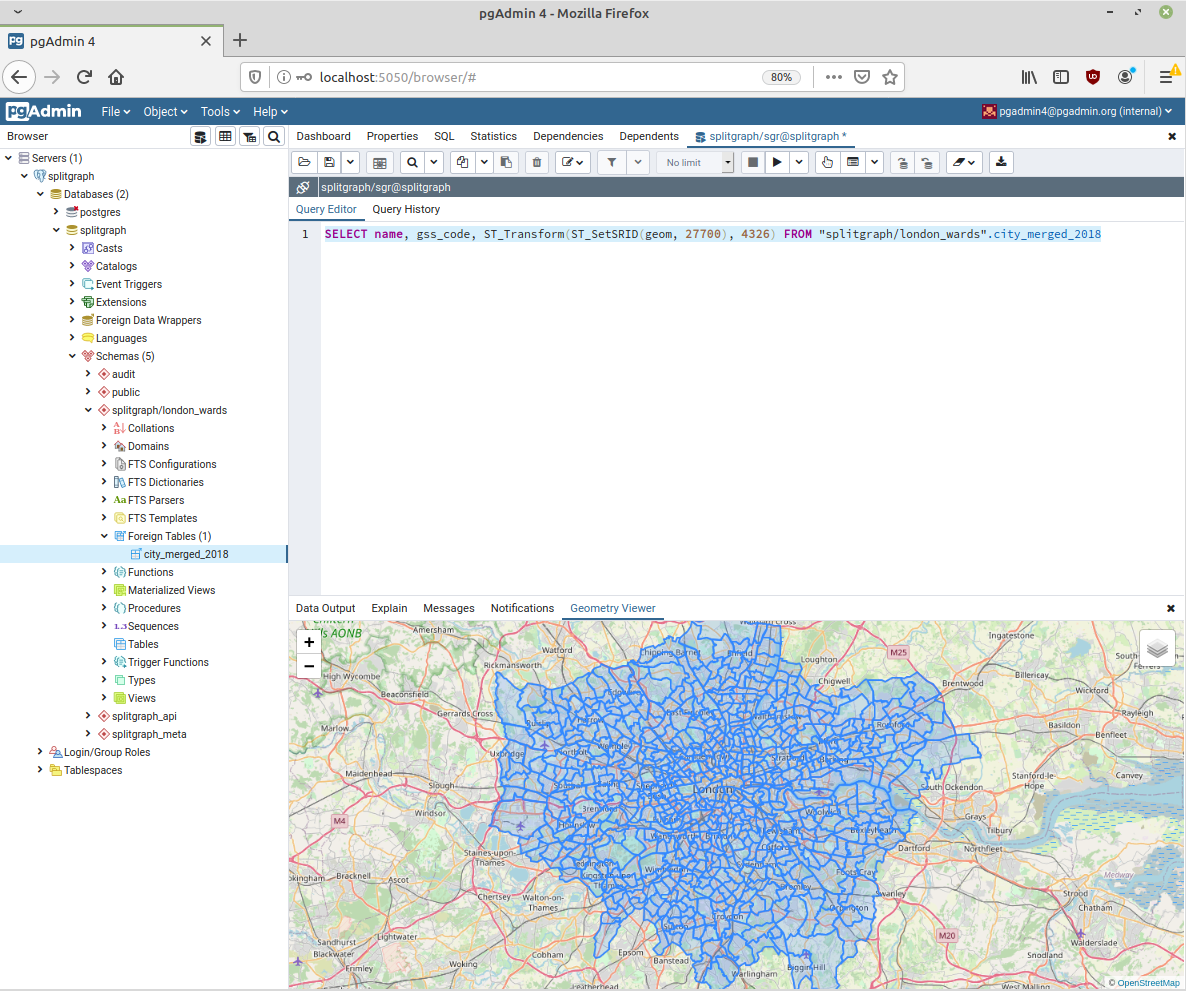The width and height of the screenshot is (1186, 991).
Task: Click the Filter funnel icon in toolbar
Action: point(612,162)
